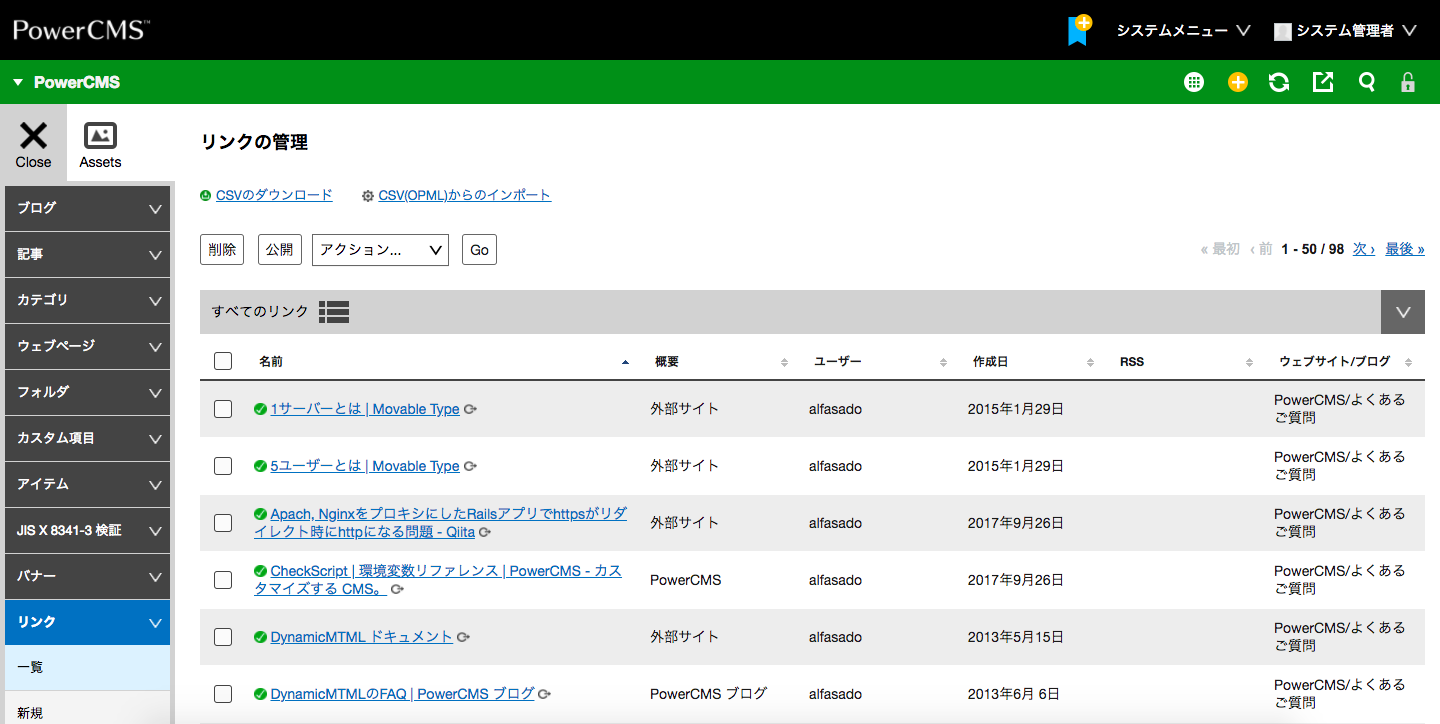Click the green CSV download icon
The width and height of the screenshot is (1440, 724).
coord(206,196)
